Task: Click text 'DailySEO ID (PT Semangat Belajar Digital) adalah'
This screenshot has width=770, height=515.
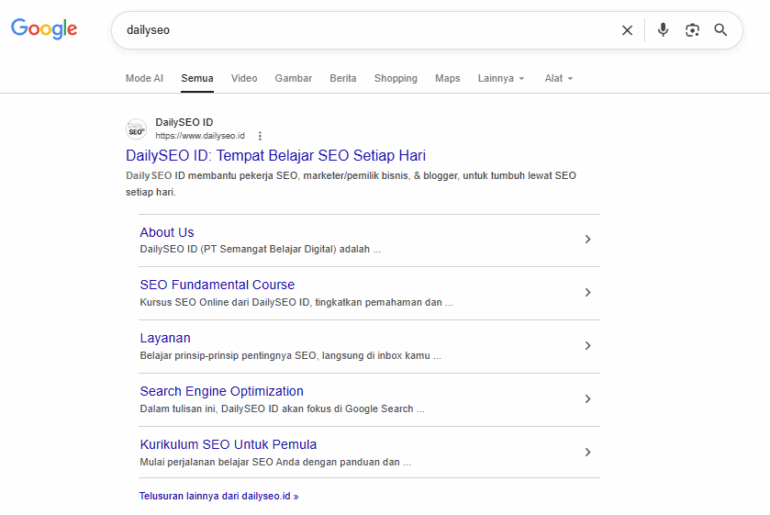Action: (x=255, y=249)
